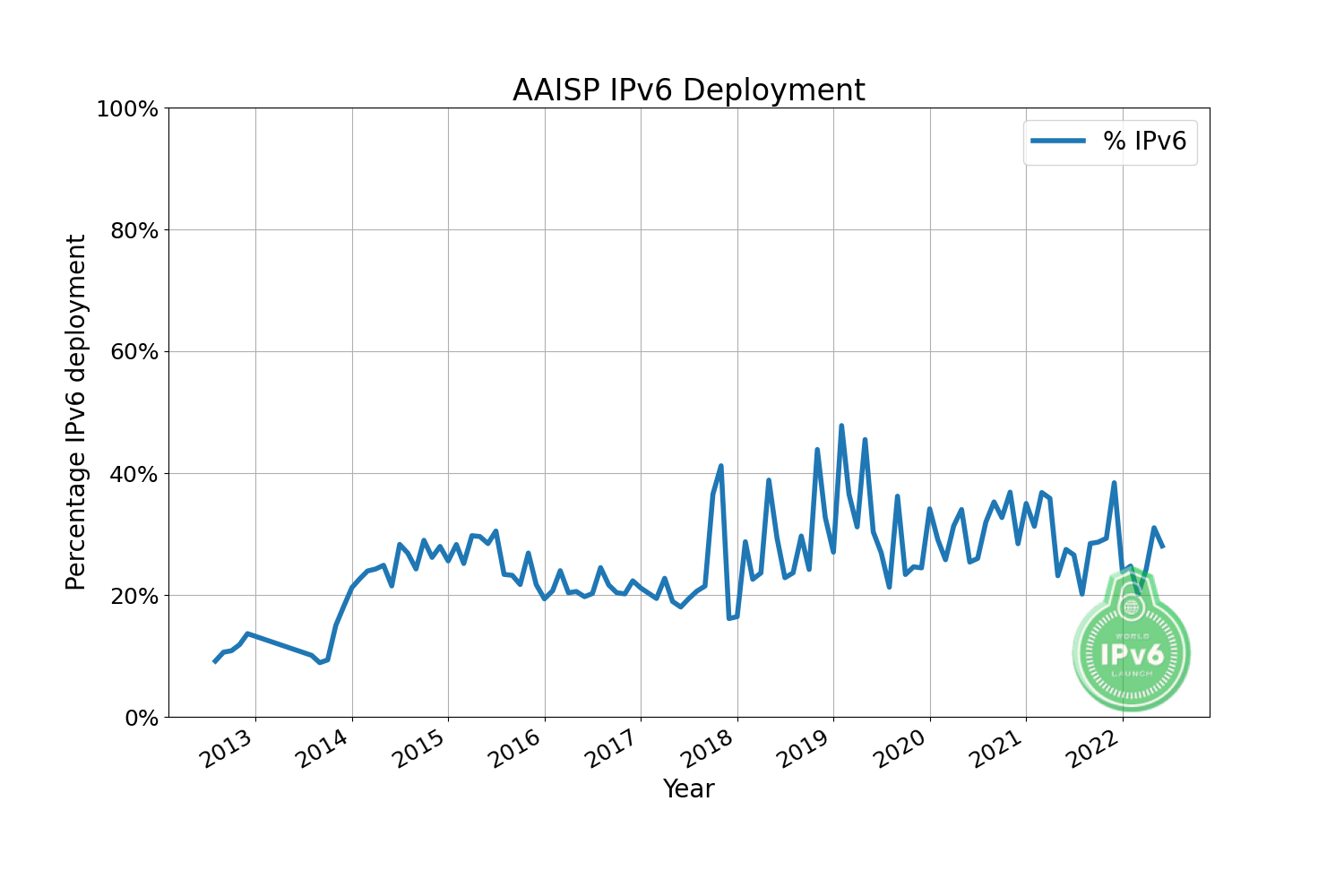Click the line's first data point in 2012
This screenshot has height=896, width=1344.
[215, 661]
